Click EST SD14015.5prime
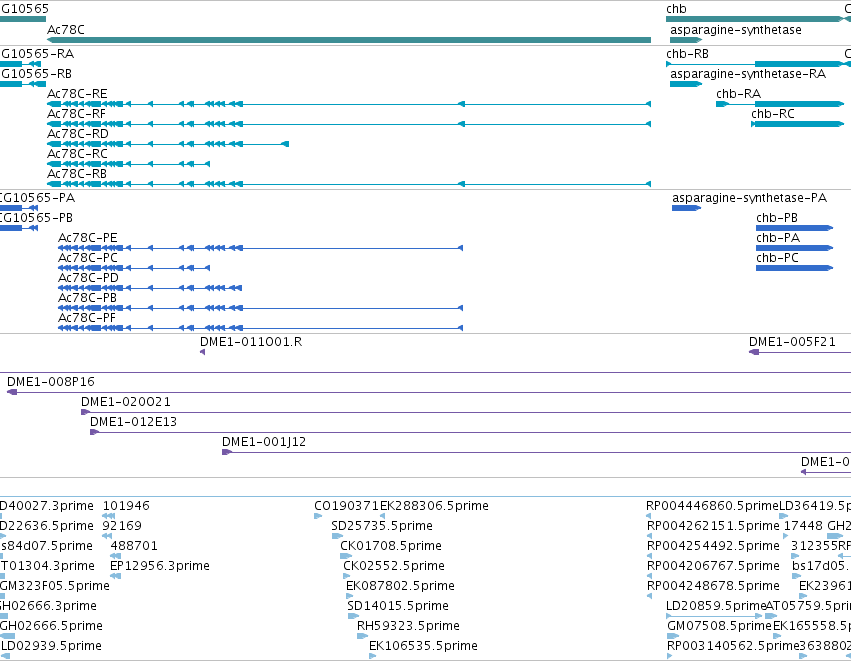Screen dimensions: 851x661 353,616
